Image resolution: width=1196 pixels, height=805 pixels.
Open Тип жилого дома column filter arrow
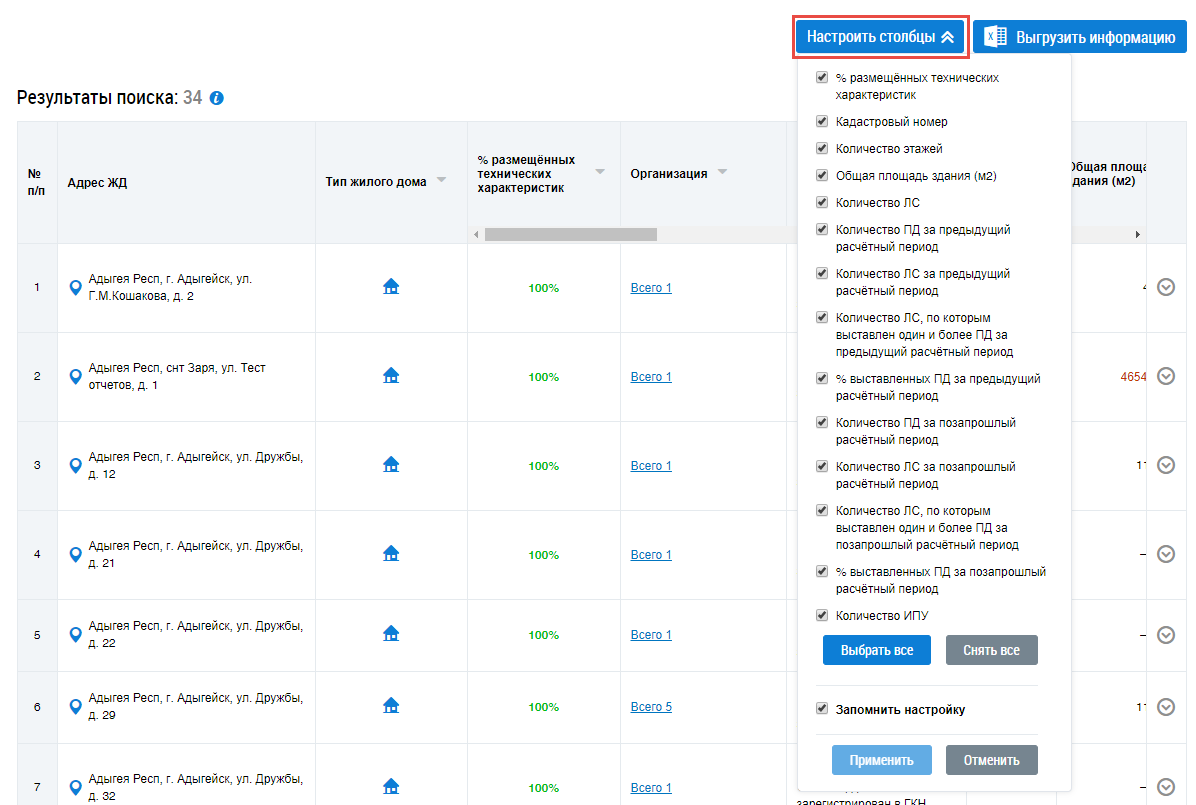[441, 180]
